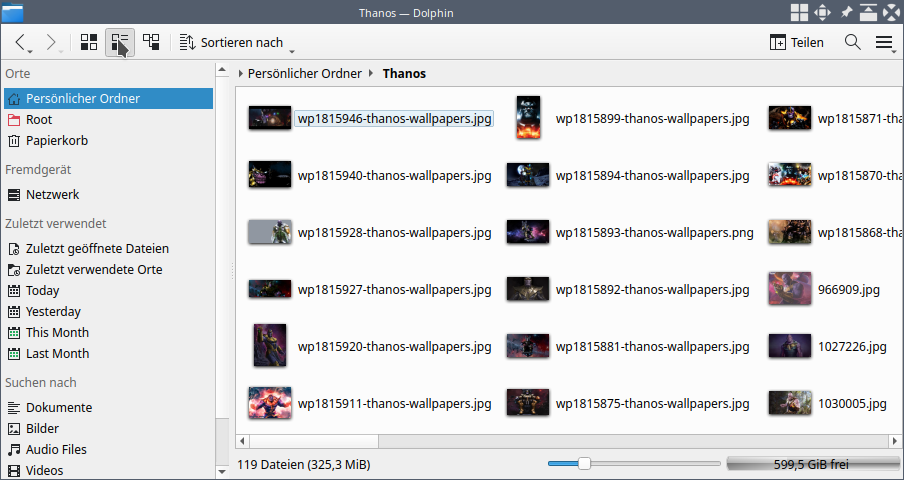The image size is (904, 480).
Task: Click the four-squares title bar icon
Action: click(799, 12)
